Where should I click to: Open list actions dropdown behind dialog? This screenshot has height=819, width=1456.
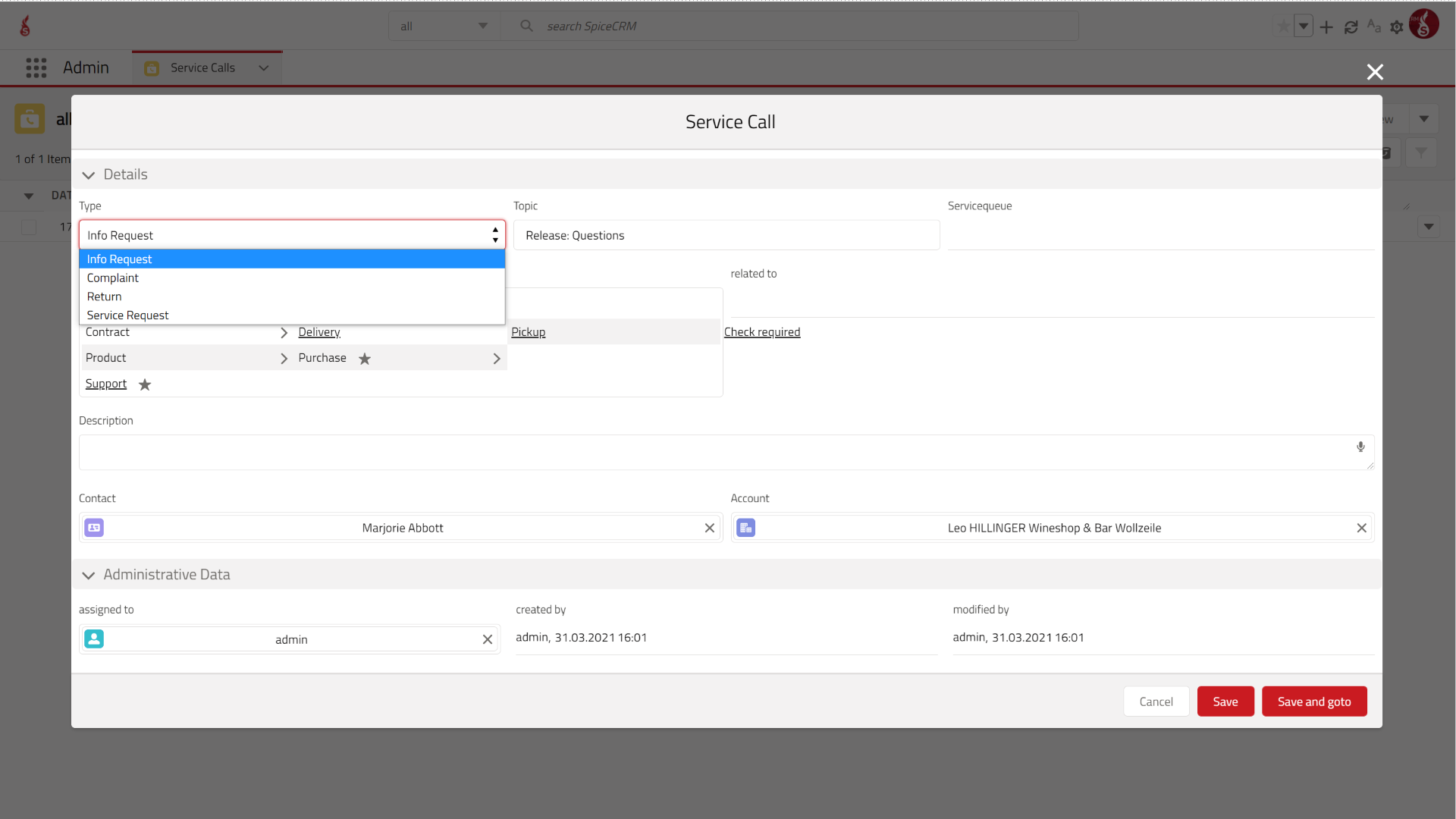tap(1424, 119)
